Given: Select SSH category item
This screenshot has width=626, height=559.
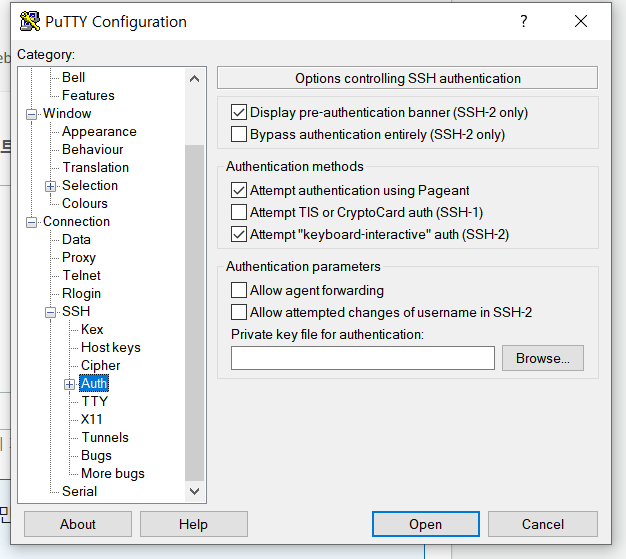Looking at the screenshot, I should click(76, 311).
